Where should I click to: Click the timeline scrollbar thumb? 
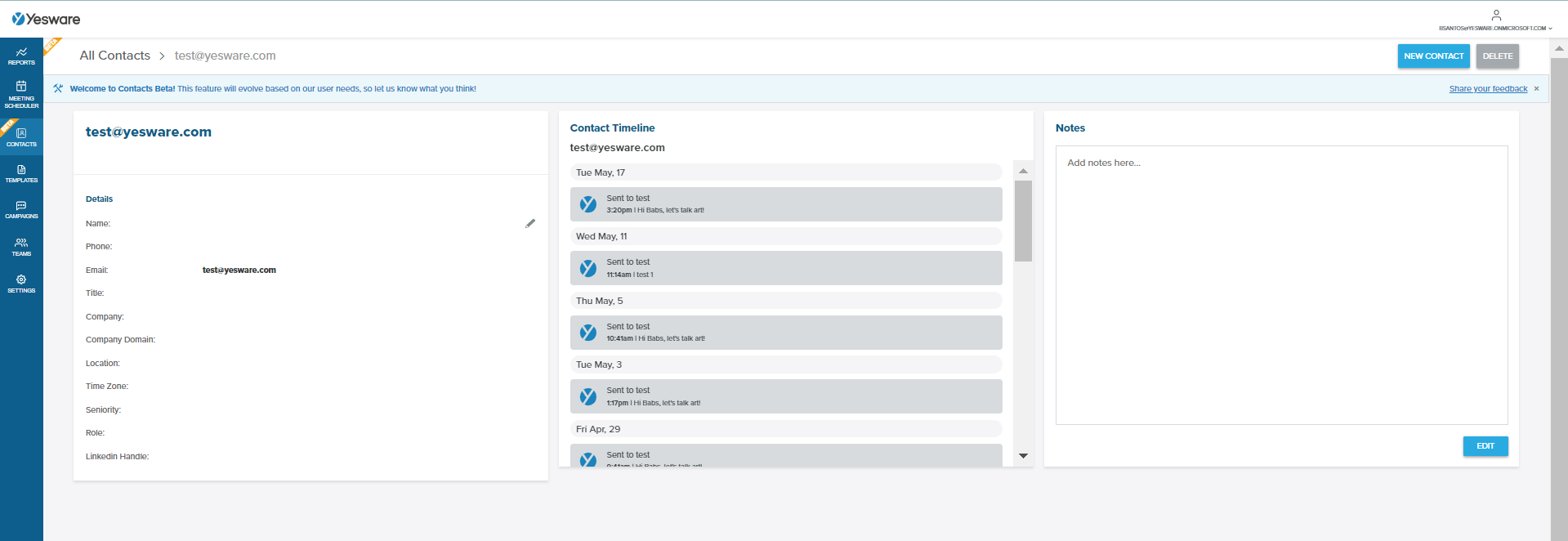(x=1023, y=221)
